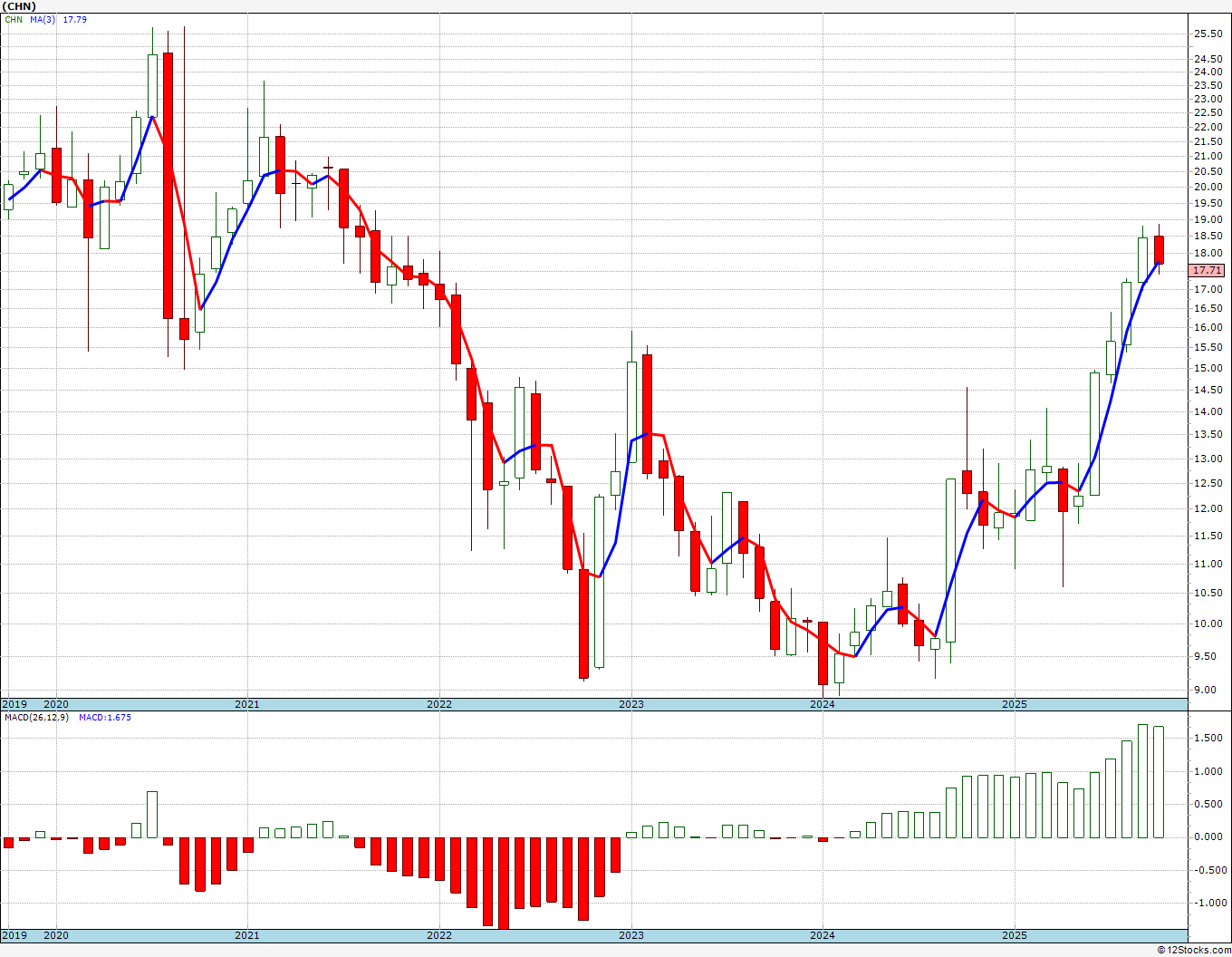
Task: Click 2024 on the MACD panel time axis
Action: 823,935
